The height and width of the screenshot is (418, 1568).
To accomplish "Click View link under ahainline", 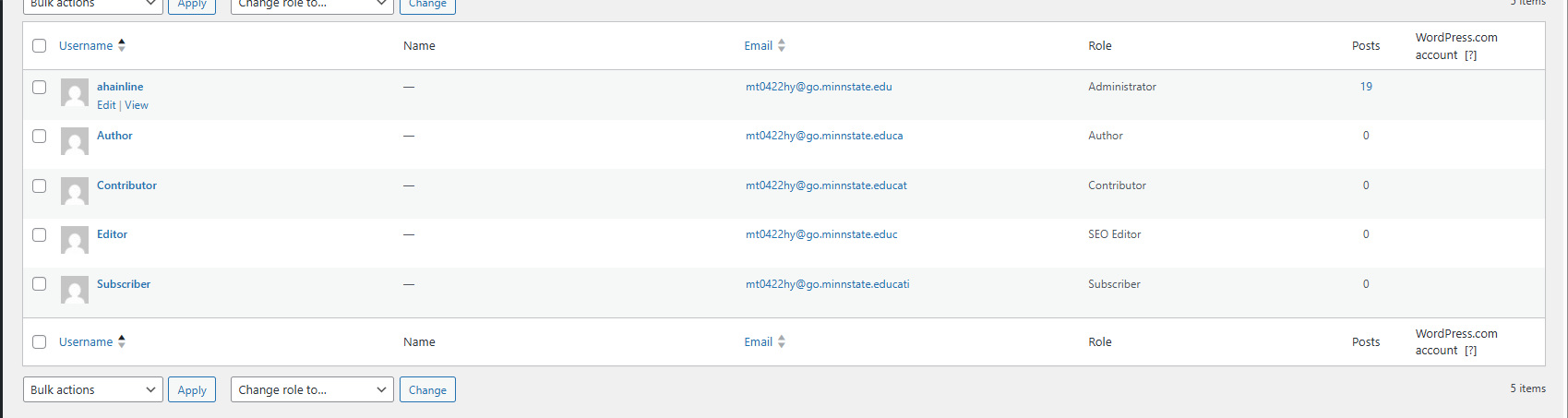I will pos(137,105).
